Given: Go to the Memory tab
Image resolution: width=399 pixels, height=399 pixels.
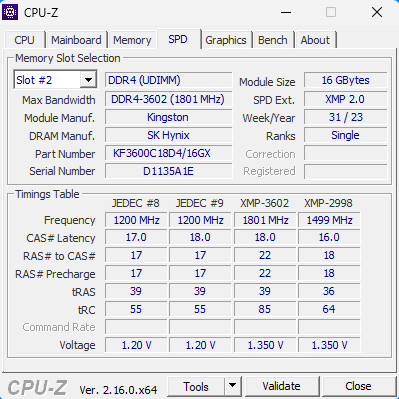Looking at the screenshot, I should click(x=132, y=40).
